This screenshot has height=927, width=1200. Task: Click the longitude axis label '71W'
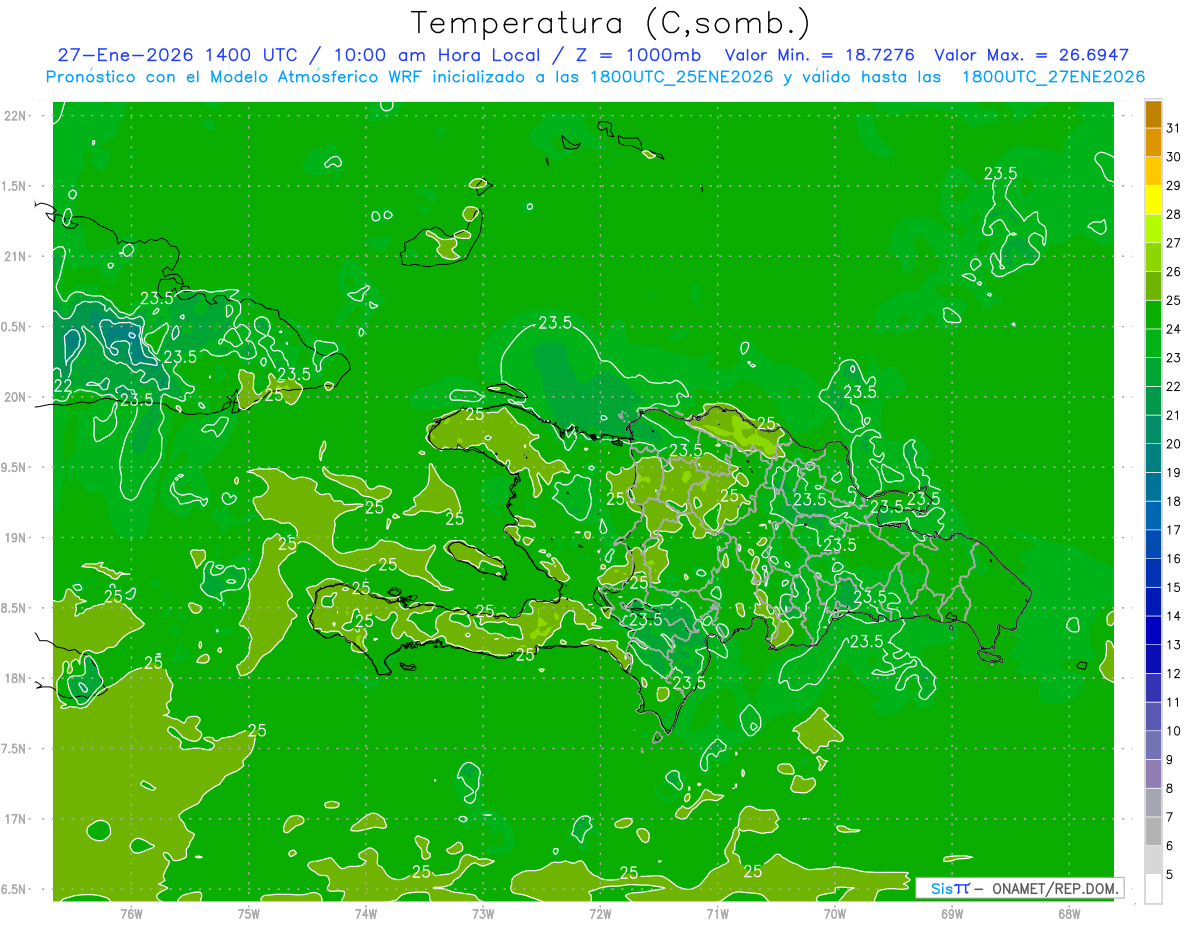tap(717, 913)
